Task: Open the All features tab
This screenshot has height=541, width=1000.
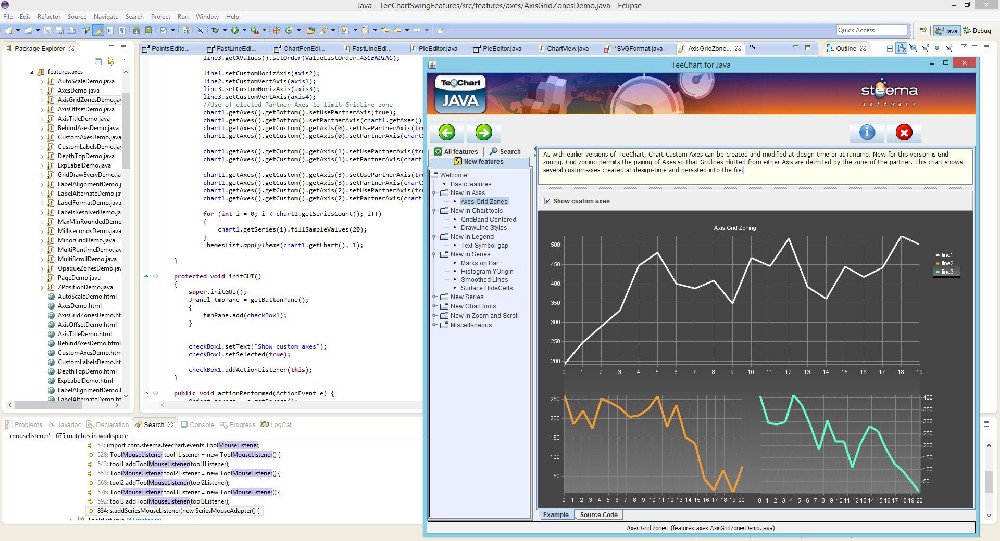Action: point(457,151)
